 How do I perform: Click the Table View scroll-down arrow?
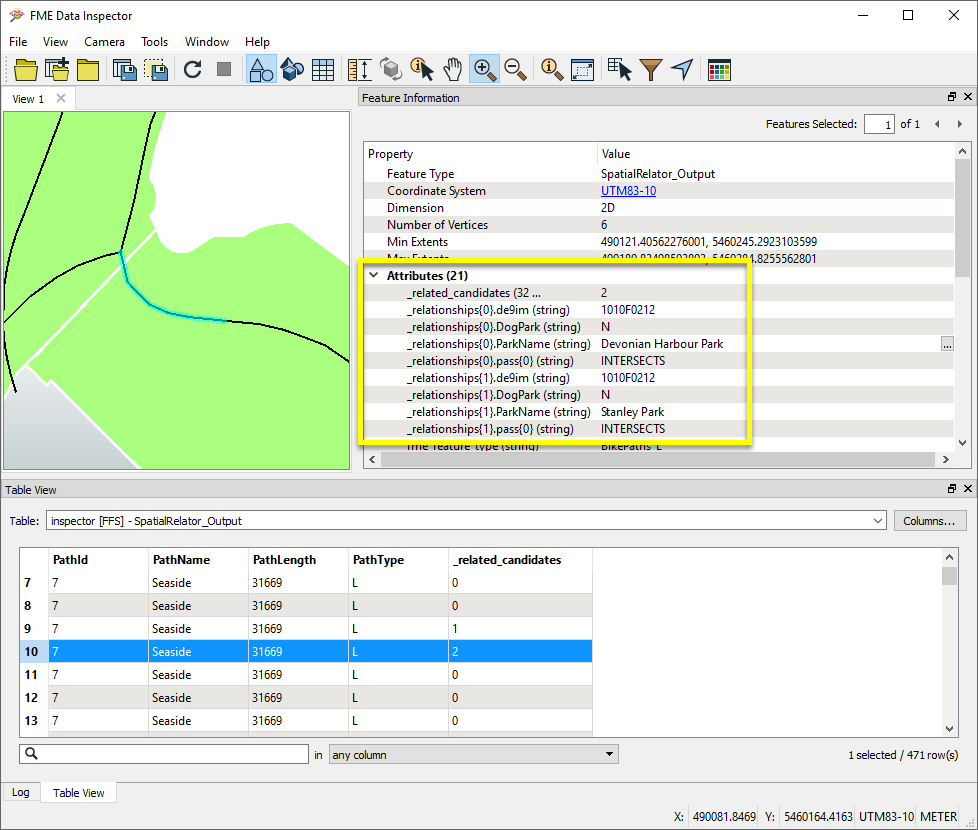click(x=949, y=728)
